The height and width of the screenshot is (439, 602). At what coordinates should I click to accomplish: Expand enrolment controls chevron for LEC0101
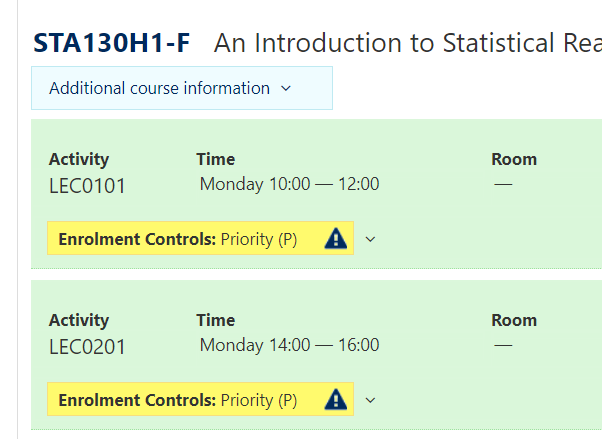click(370, 239)
